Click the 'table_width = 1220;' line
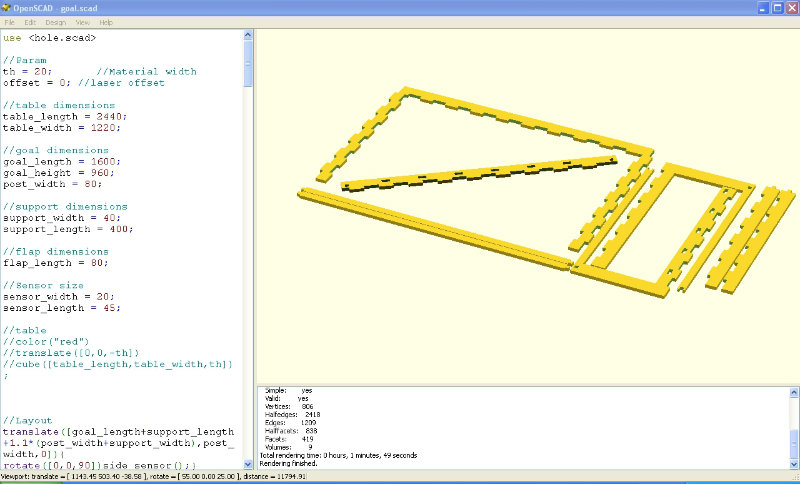Viewport: 800px width, 484px height. coord(62,128)
